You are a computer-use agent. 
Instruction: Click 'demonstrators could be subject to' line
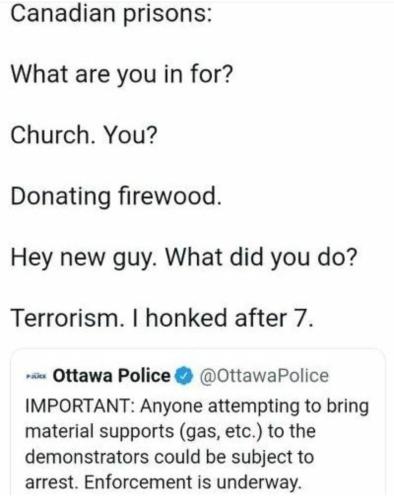pyautogui.click(x=170, y=457)
